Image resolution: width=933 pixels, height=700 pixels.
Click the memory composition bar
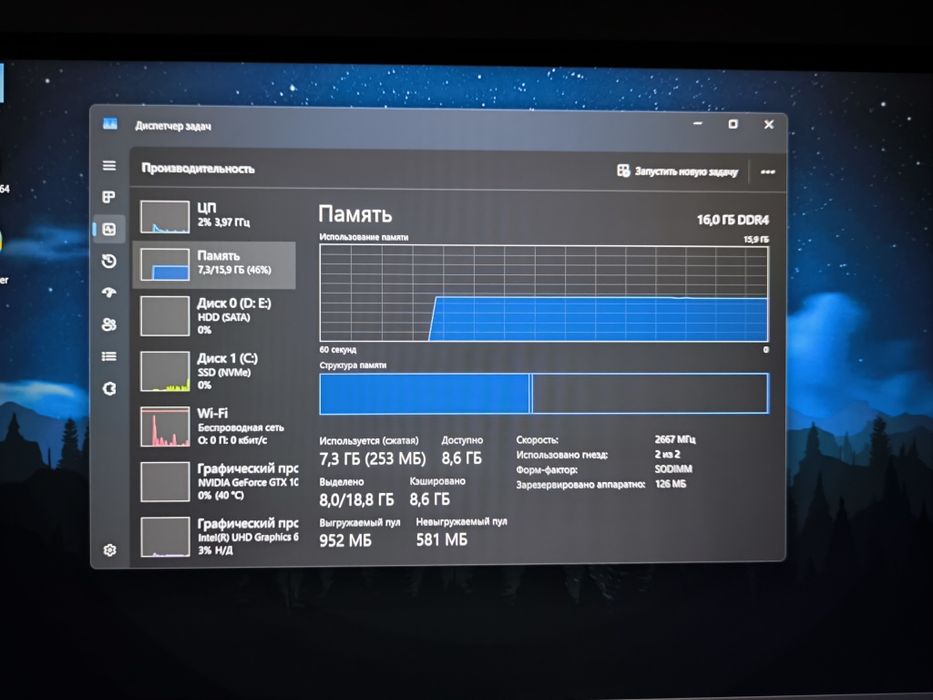[544, 393]
